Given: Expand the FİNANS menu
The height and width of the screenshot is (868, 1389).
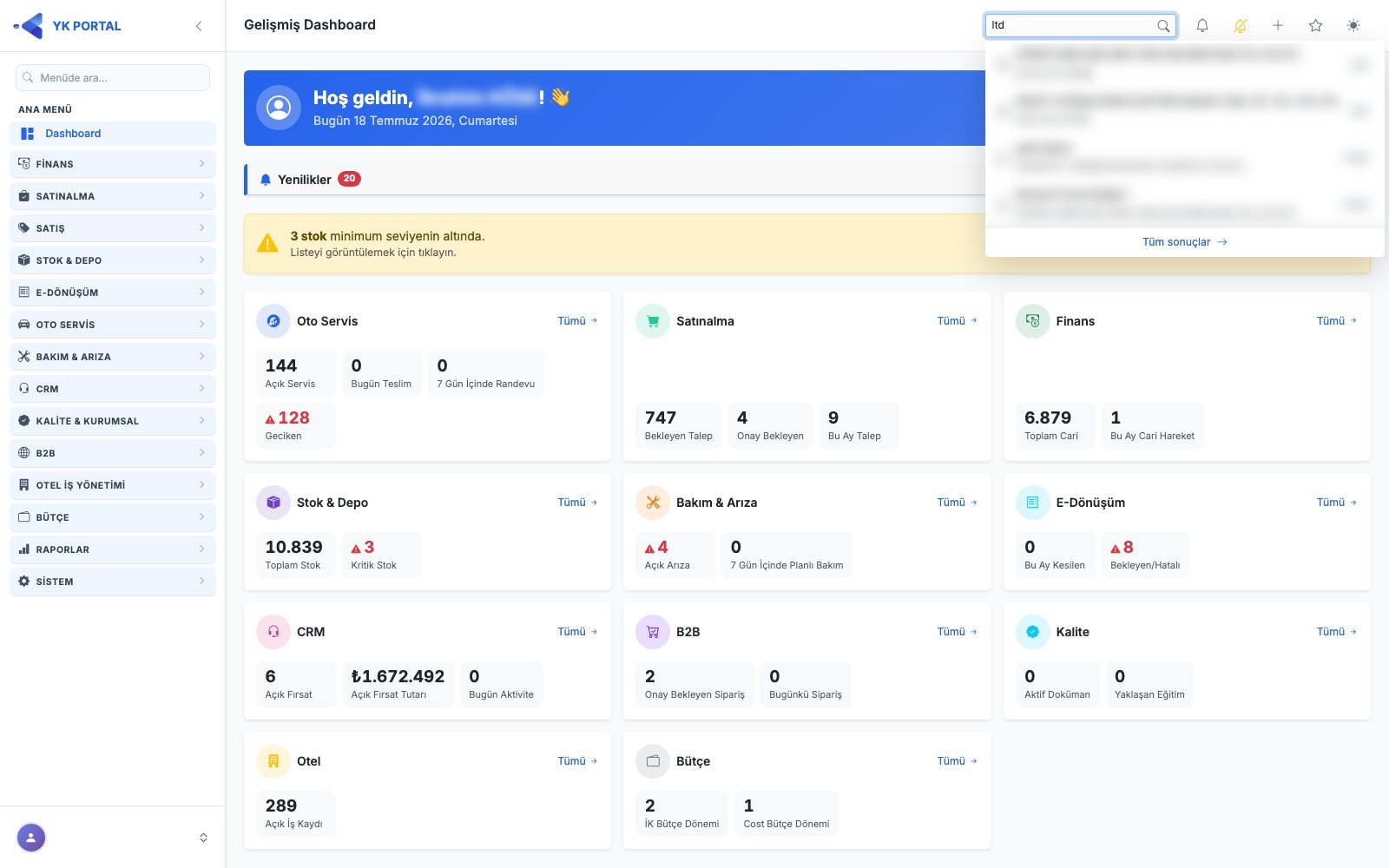Looking at the screenshot, I should click(x=113, y=164).
